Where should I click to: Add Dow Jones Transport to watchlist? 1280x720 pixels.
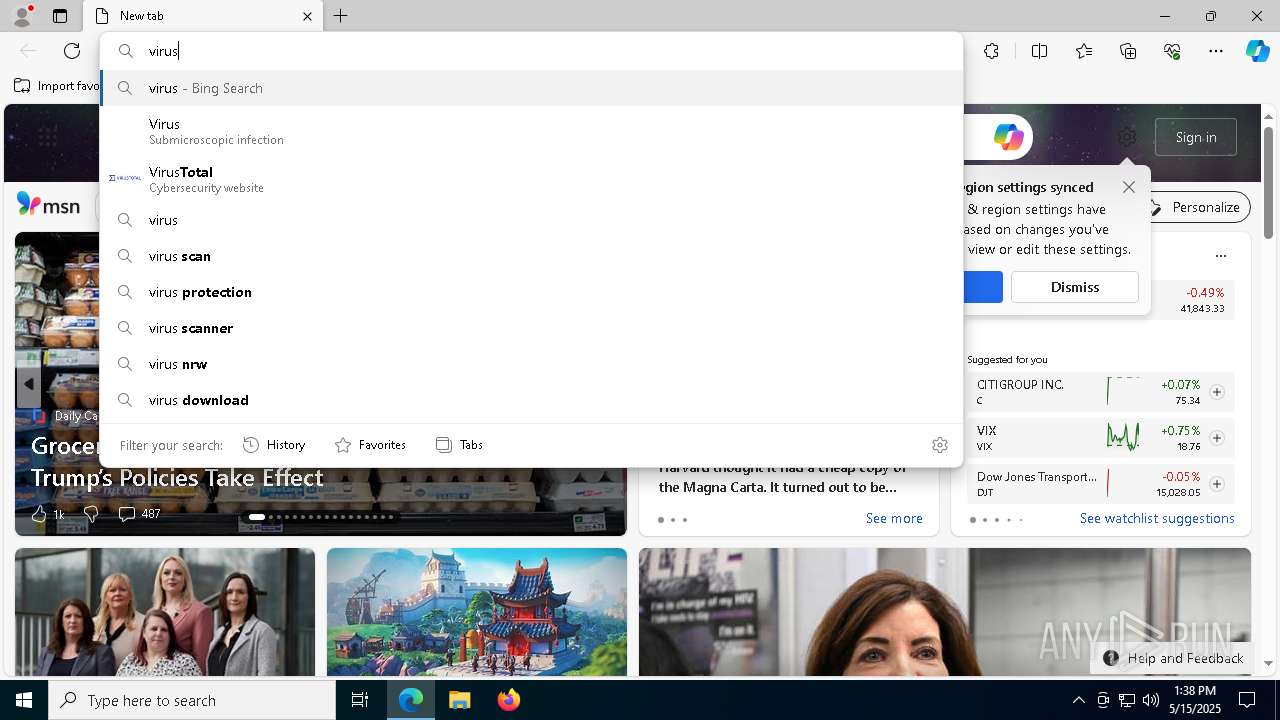pos(1216,484)
